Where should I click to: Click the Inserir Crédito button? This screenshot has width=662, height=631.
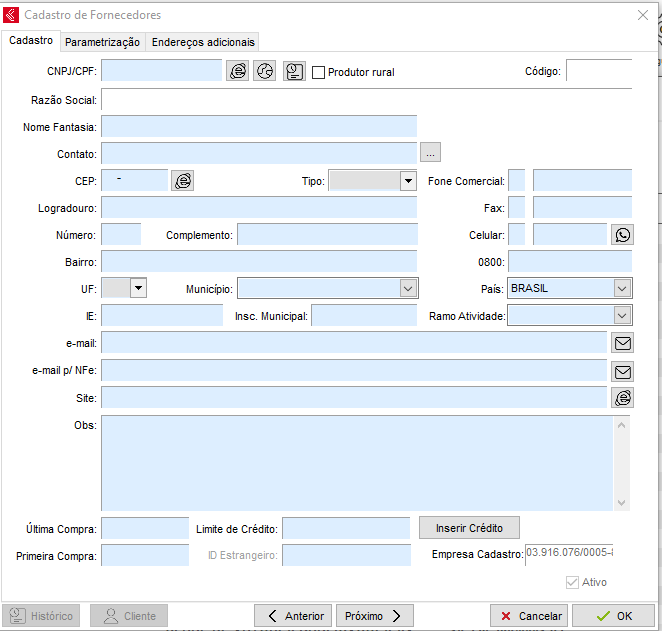pyautogui.click(x=469, y=527)
